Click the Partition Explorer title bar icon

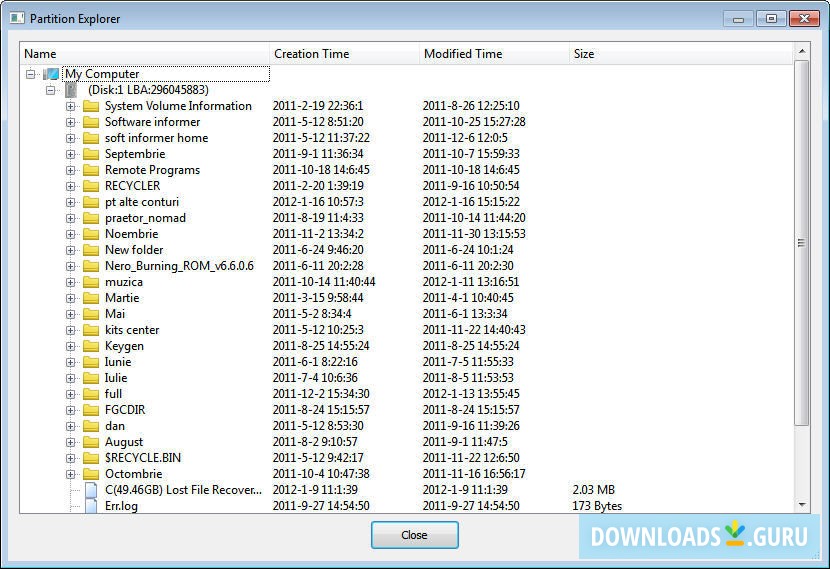17,18
